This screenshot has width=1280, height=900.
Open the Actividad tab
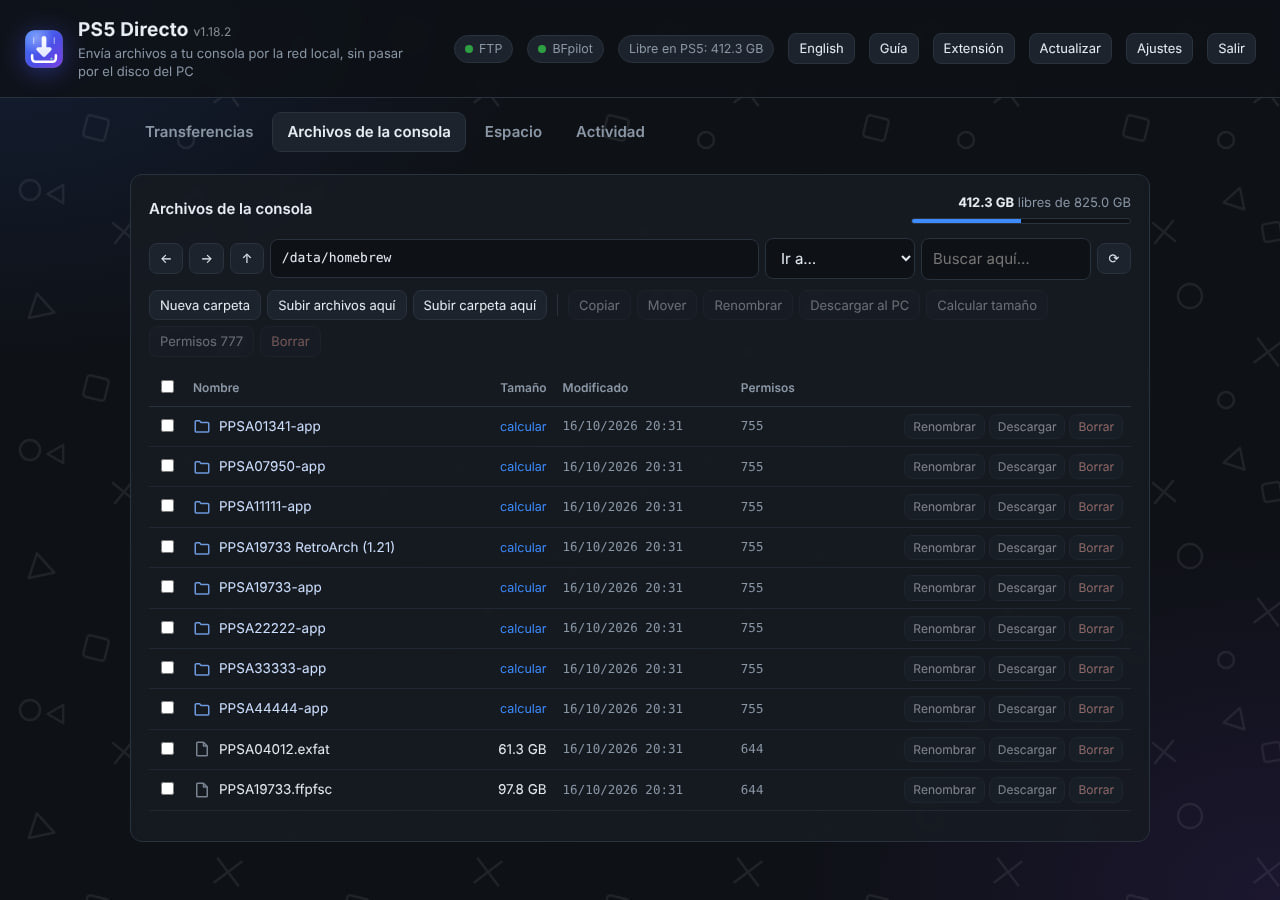(x=610, y=132)
